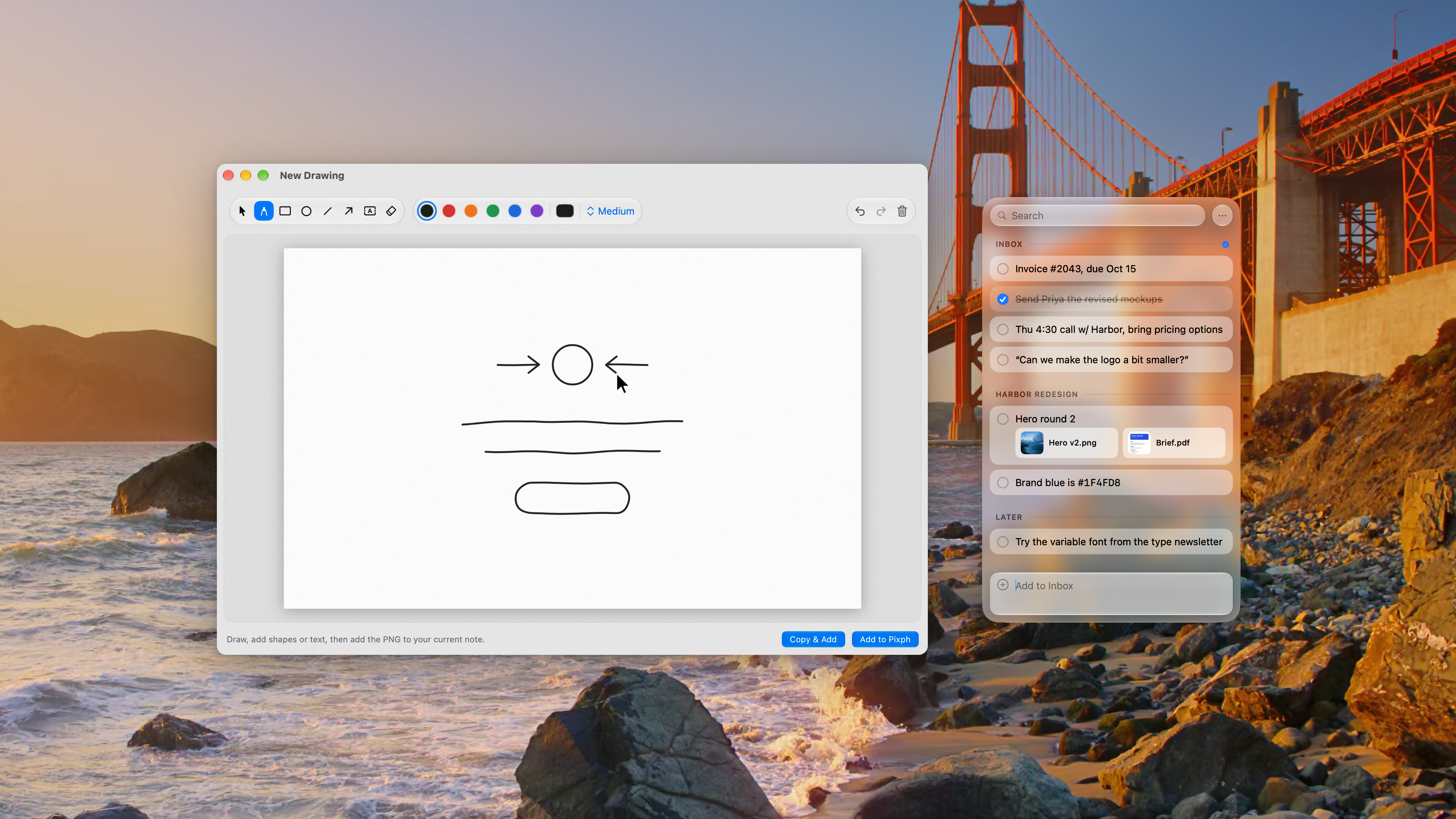1456x819 pixels.
Task: Choose the ellipse shape tool
Action: 306,211
